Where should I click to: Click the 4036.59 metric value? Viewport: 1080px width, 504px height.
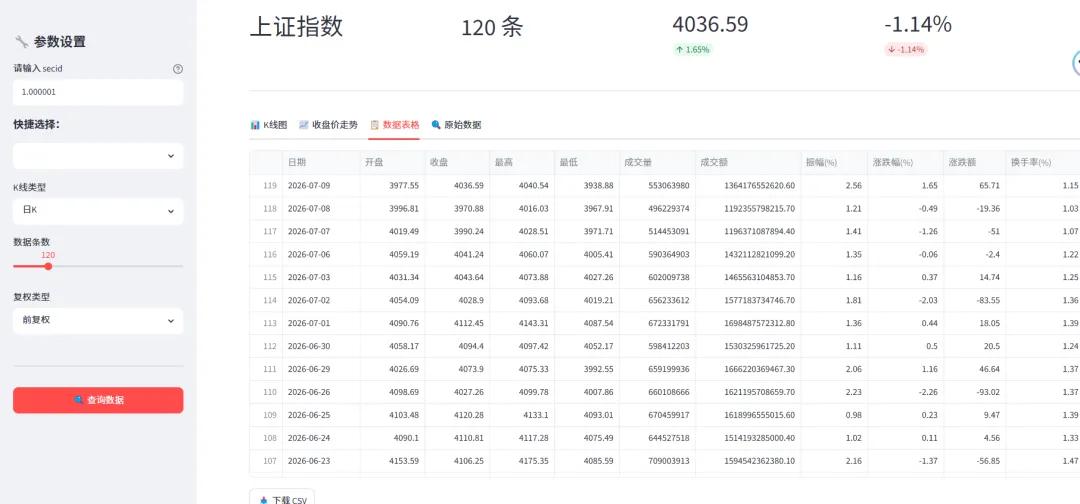(710, 24)
